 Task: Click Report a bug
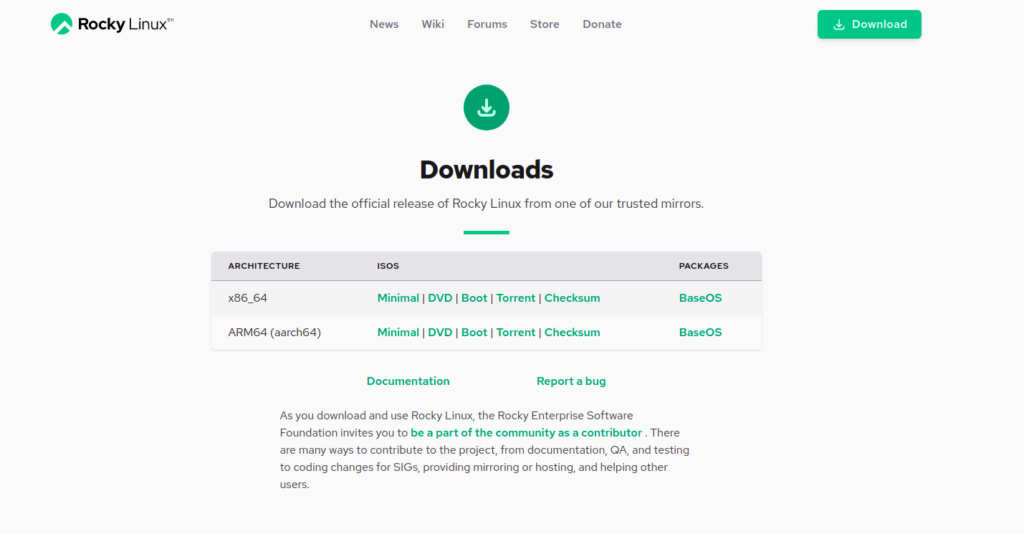click(571, 381)
